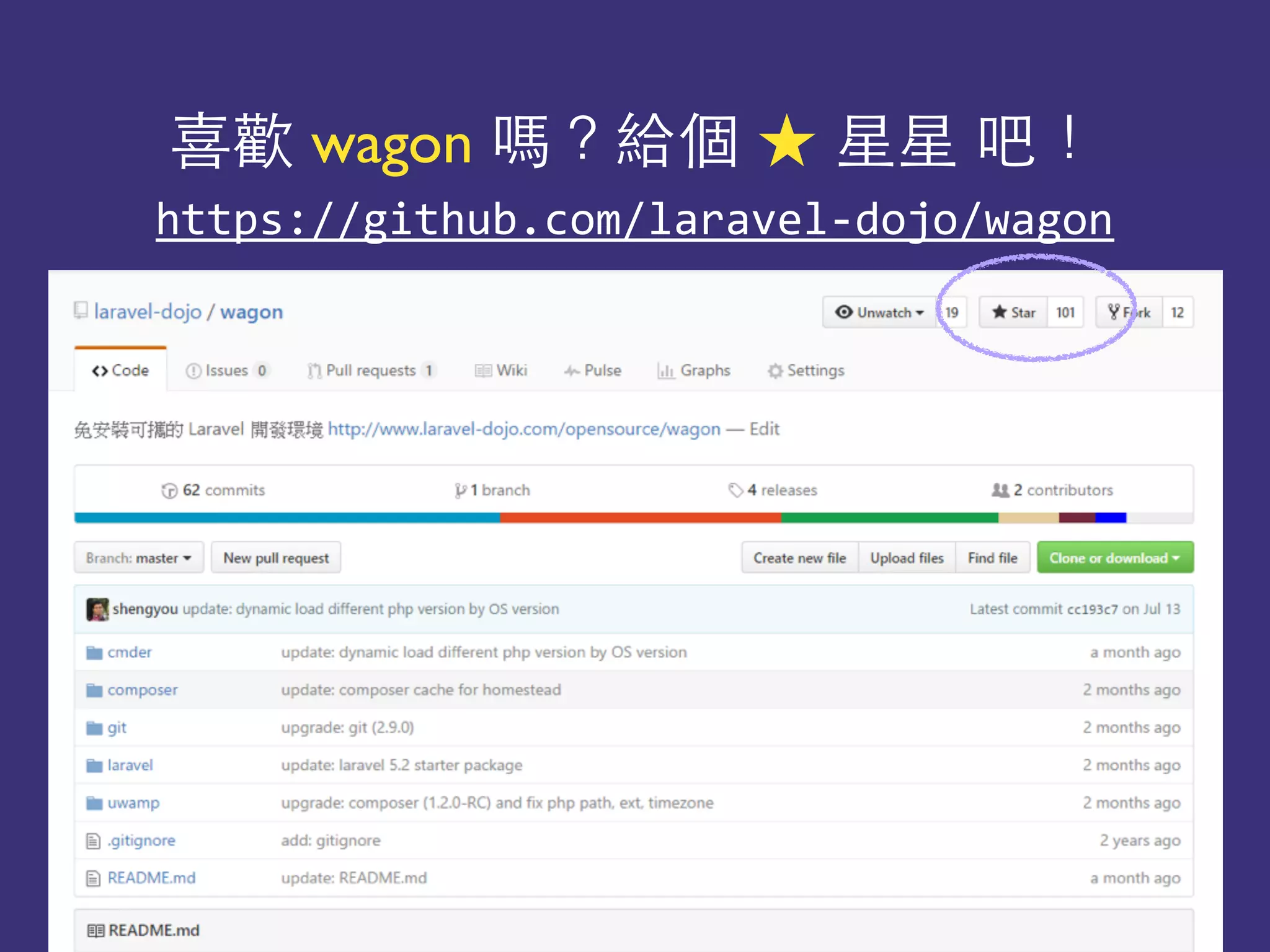Click the branch icon beside 1 branch

[460, 491]
